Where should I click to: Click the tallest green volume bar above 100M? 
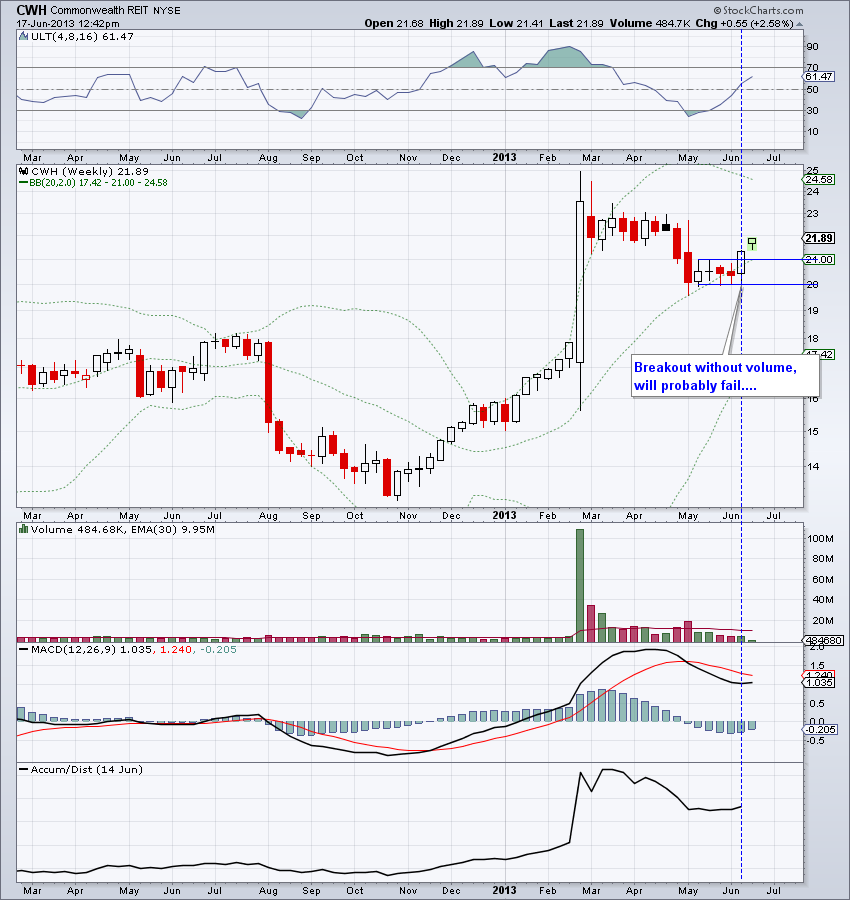pos(580,585)
